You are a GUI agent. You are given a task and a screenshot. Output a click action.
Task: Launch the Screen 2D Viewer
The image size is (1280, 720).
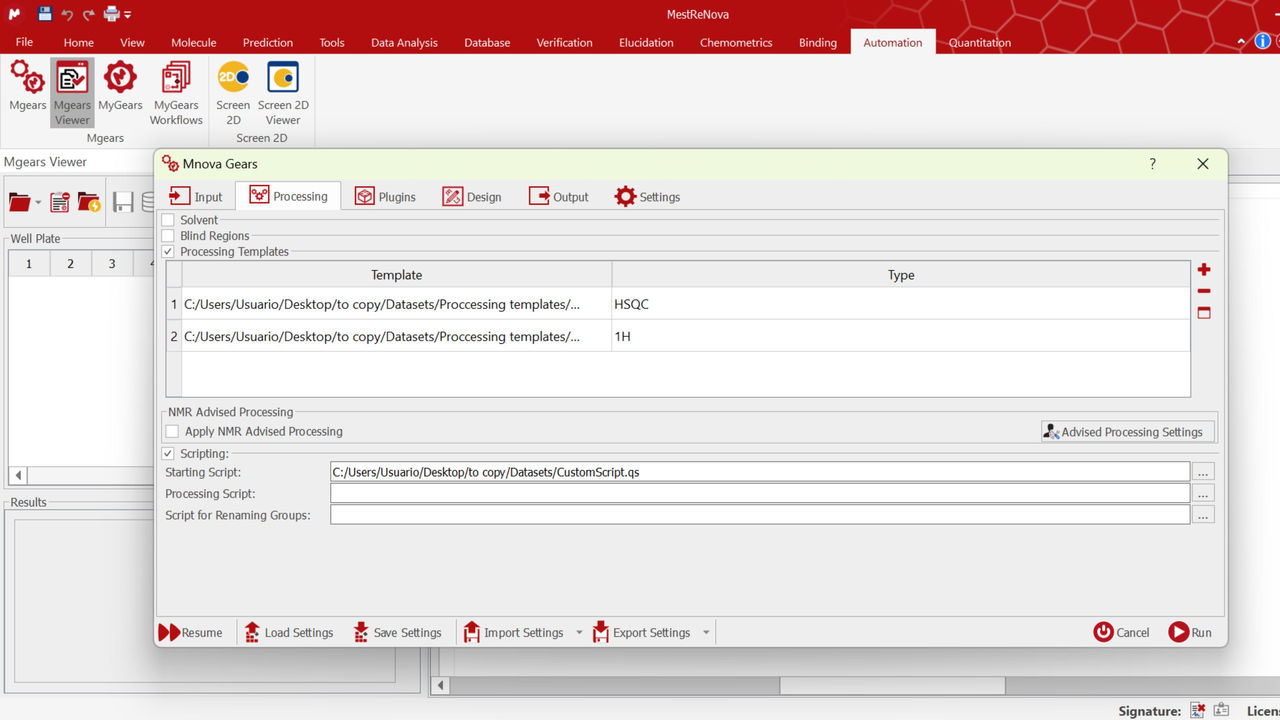(x=283, y=93)
